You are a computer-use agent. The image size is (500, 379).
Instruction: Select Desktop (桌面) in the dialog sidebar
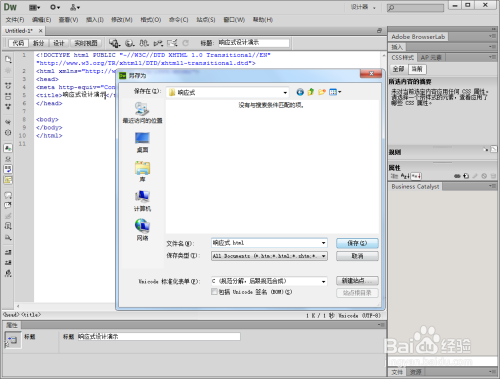[x=142, y=142]
